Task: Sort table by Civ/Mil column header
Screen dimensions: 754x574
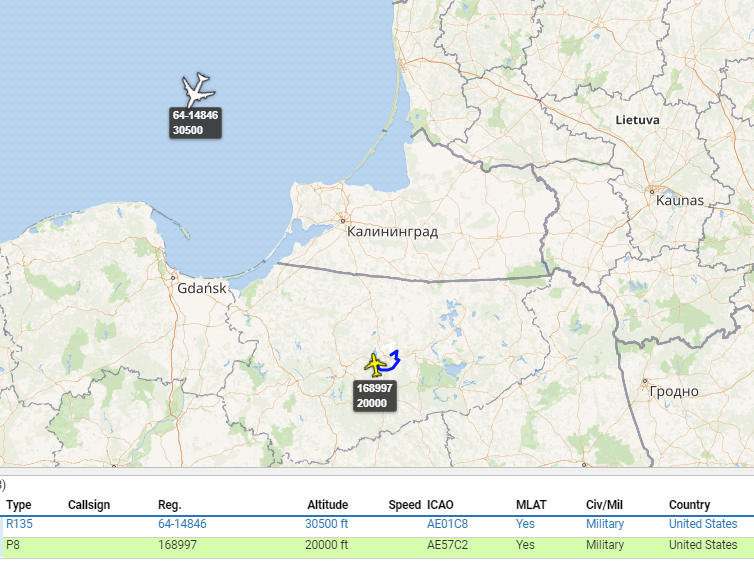Action: tap(604, 505)
